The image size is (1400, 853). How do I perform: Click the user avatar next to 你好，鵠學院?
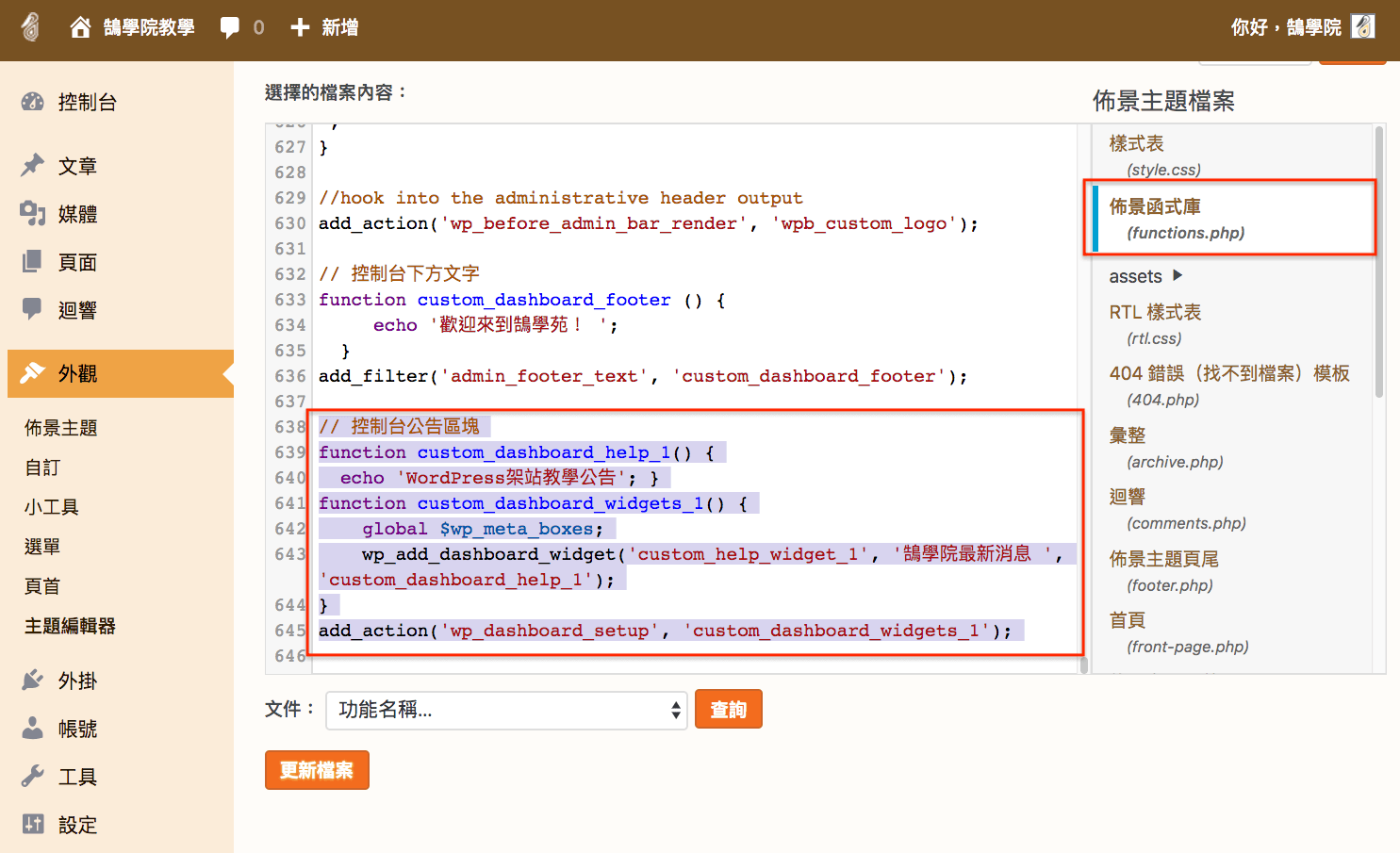pyautogui.click(x=1363, y=26)
